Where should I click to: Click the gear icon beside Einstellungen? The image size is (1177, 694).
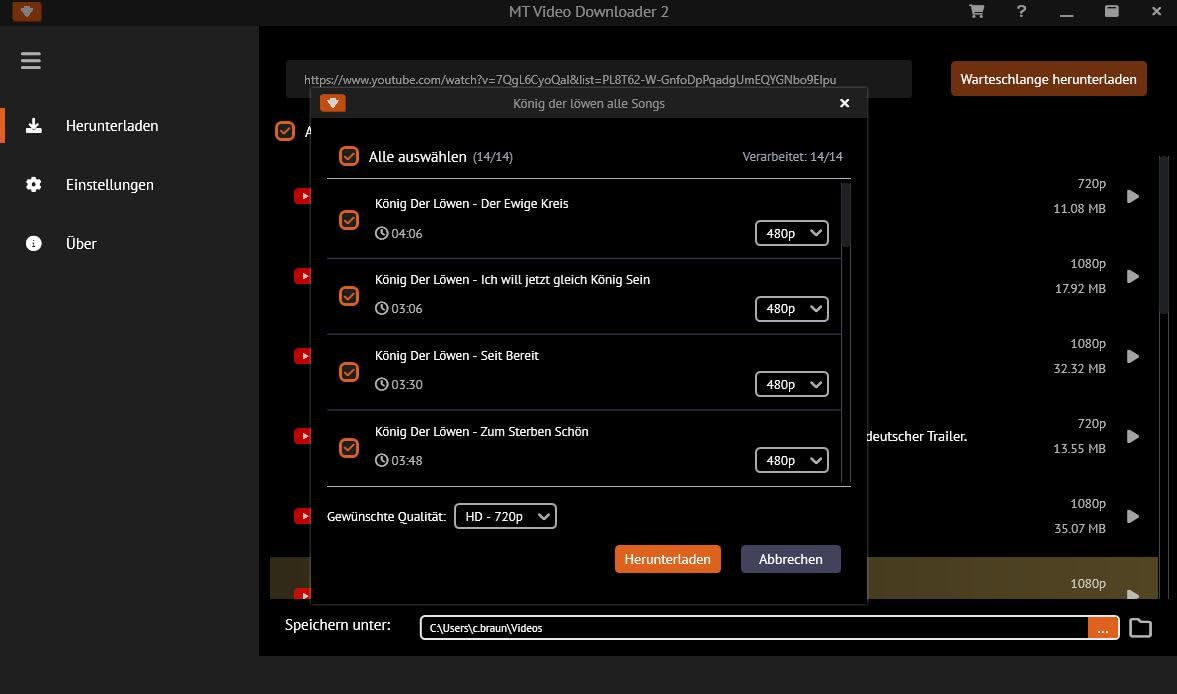[x=34, y=185]
